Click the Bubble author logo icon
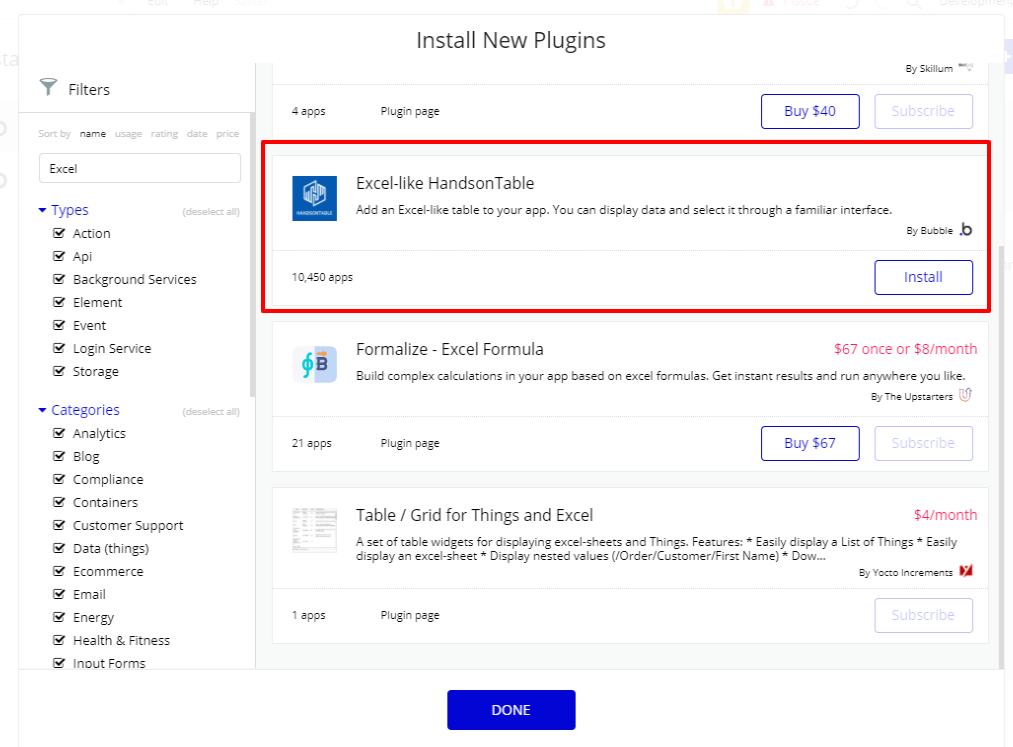 coord(965,230)
